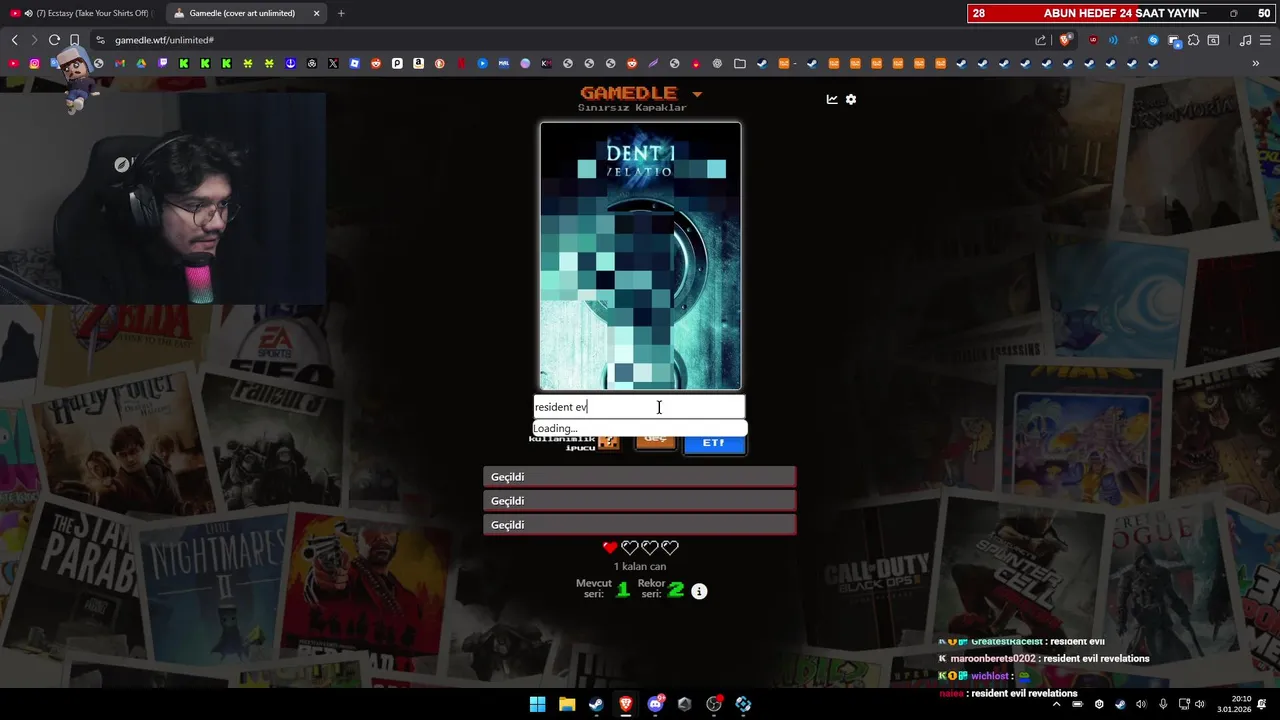Show more bookmarks overflow chevron
The image size is (1280, 720).
point(1256,63)
